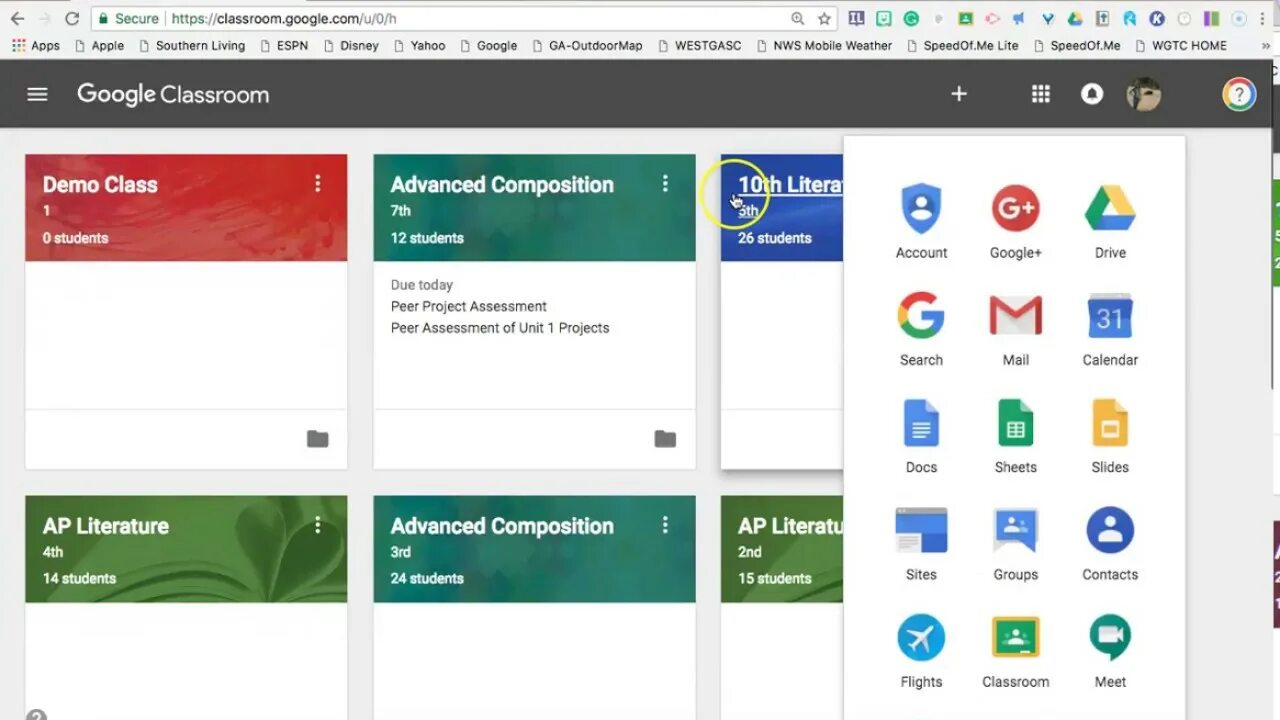Close the Google apps grid launcher
This screenshot has width=1280, height=720.
(1041, 94)
